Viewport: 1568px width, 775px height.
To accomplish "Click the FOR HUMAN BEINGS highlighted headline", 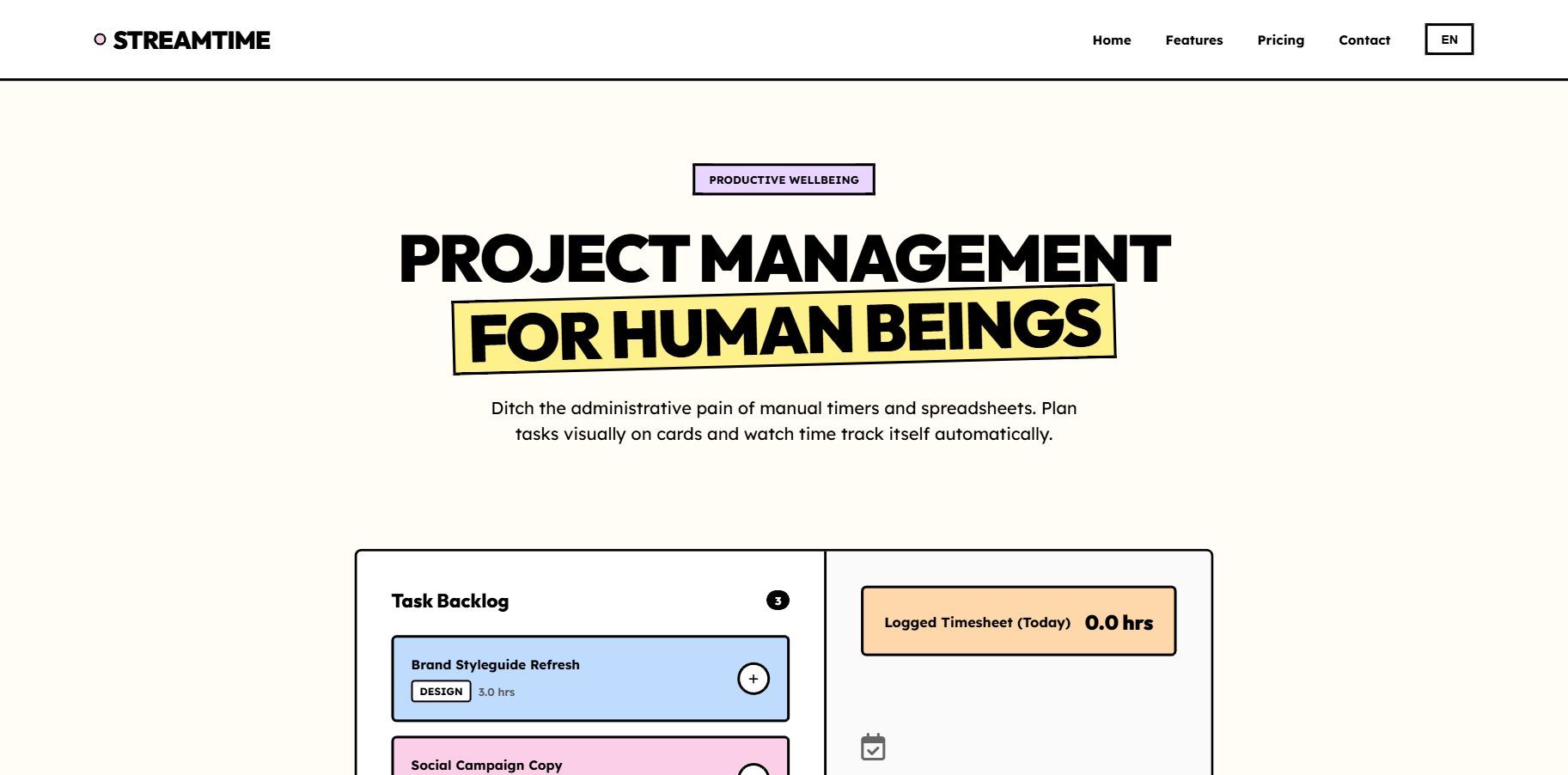I will (x=784, y=330).
